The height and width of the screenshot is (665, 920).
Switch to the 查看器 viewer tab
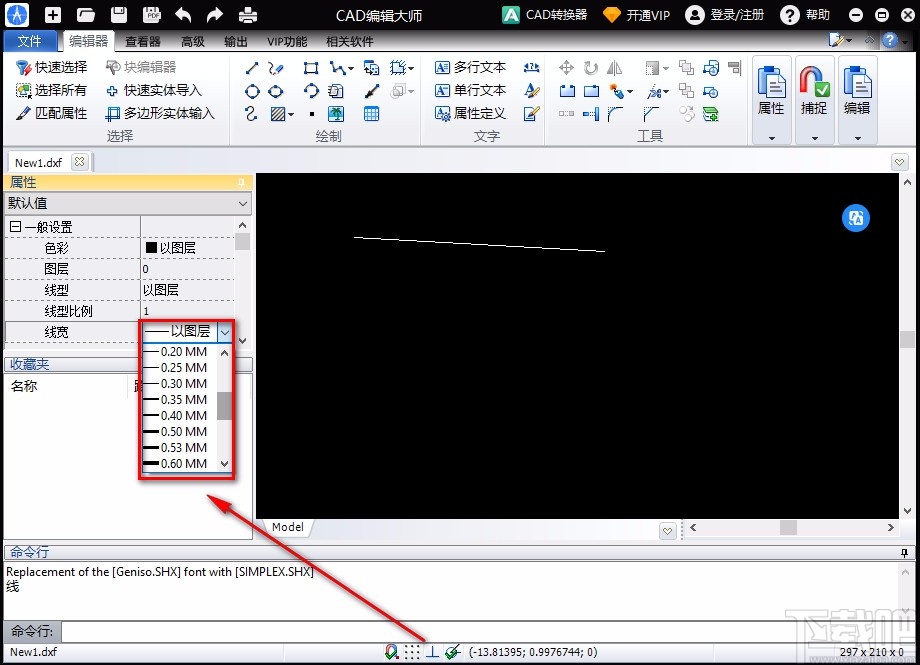coord(143,42)
